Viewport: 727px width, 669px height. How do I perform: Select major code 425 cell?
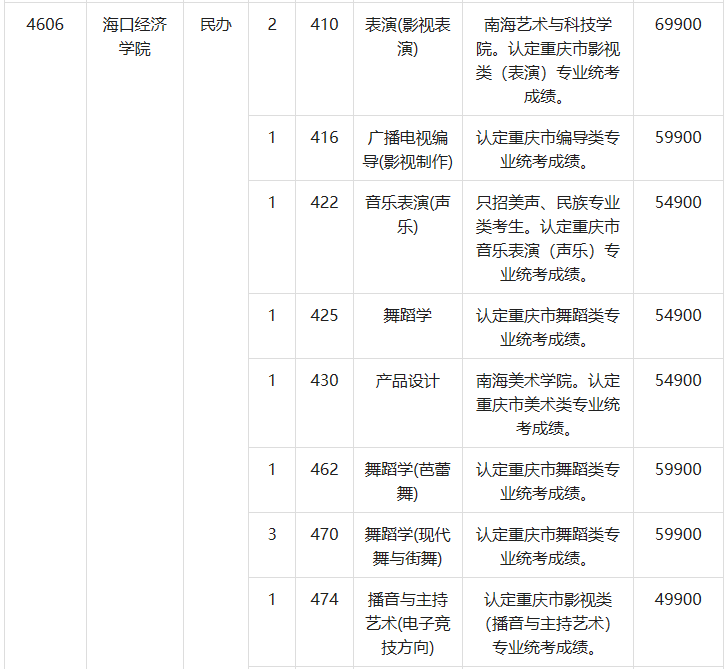[324, 316]
